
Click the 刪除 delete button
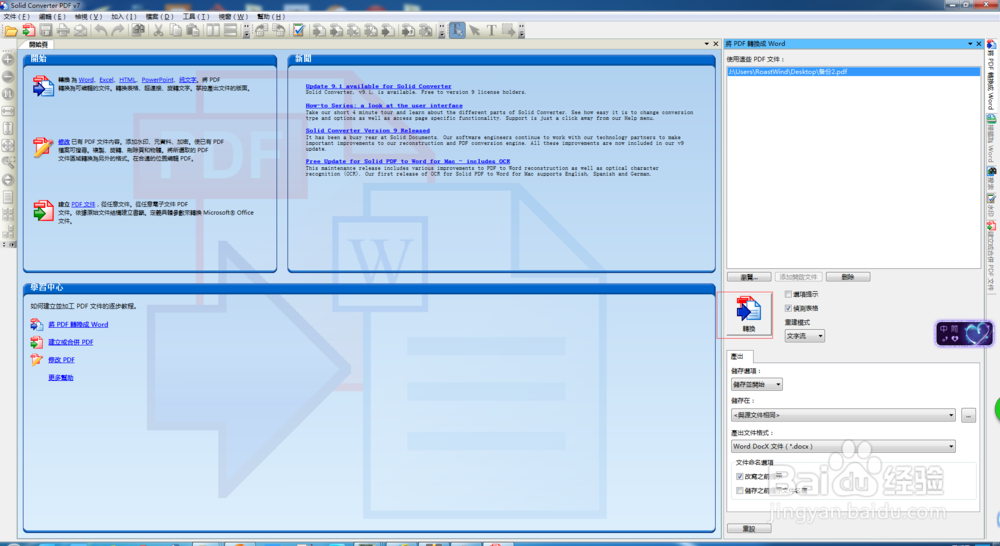pos(848,277)
